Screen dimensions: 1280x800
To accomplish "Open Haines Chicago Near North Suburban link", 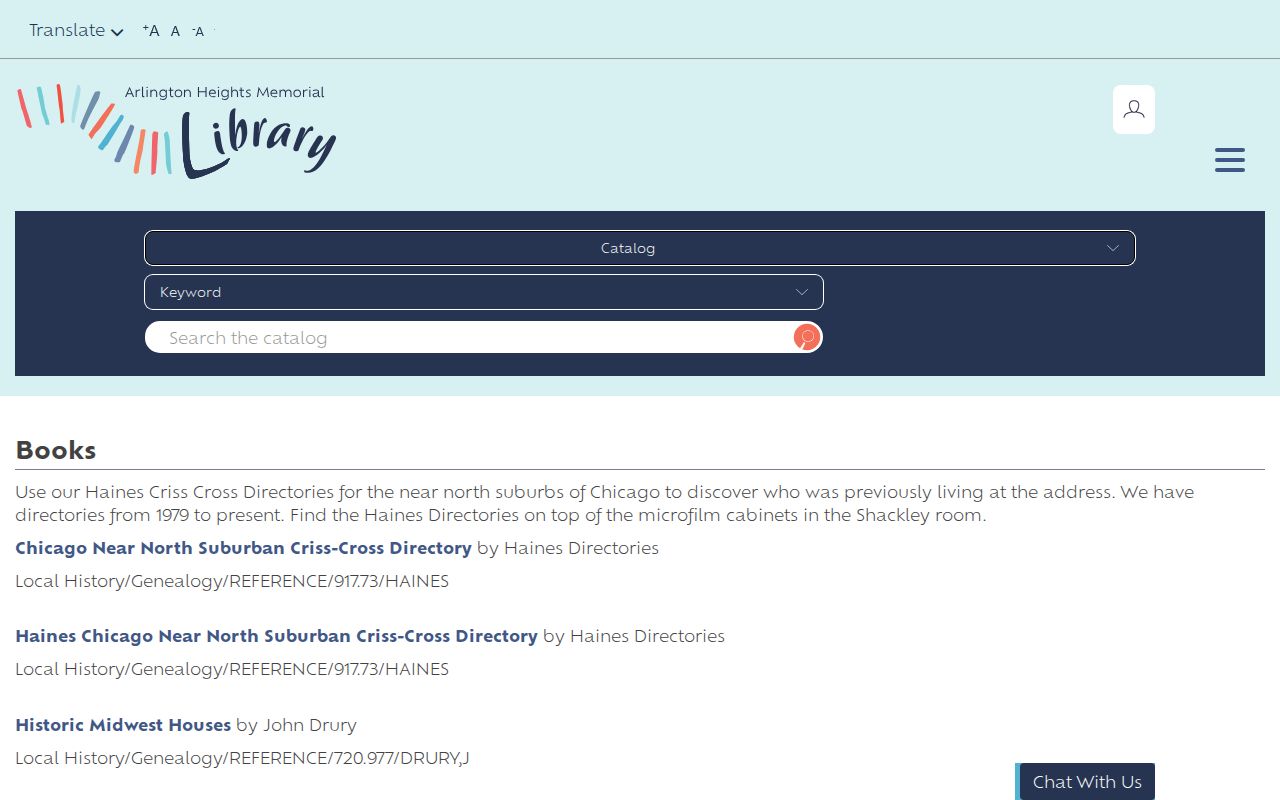I will click(276, 636).
